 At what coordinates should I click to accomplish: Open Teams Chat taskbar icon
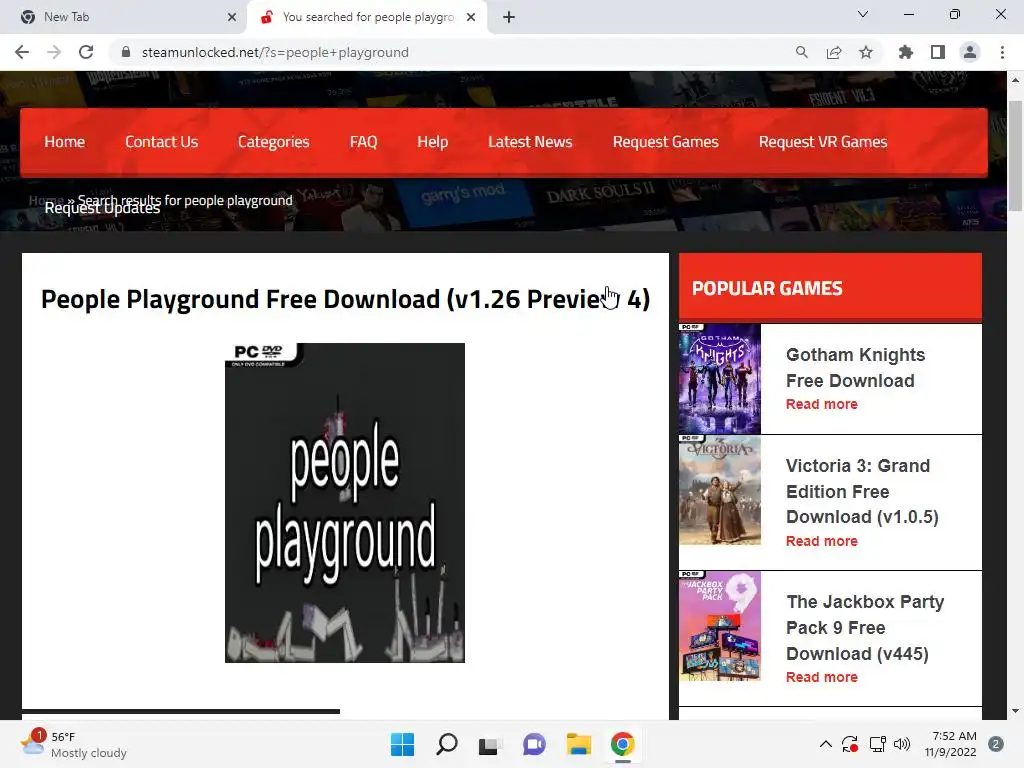pos(534,744)
